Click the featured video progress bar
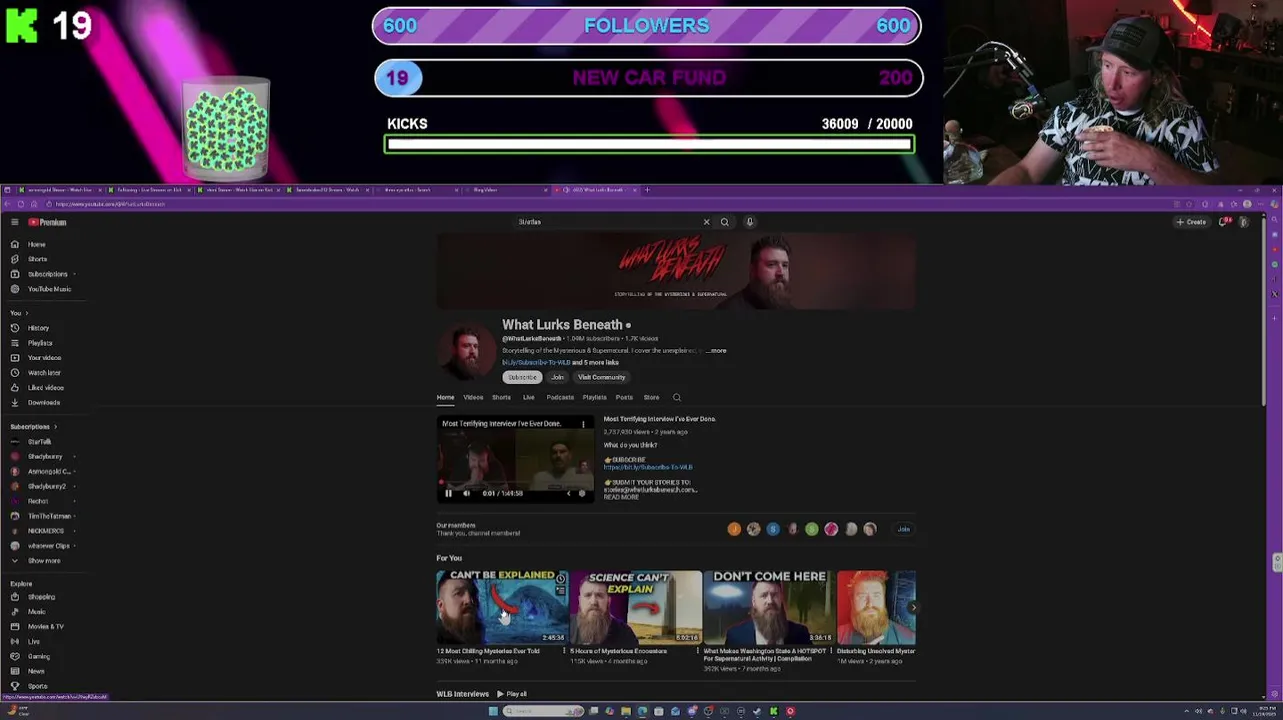Viewport: 1283px width, 720px height. pos(515,484)
